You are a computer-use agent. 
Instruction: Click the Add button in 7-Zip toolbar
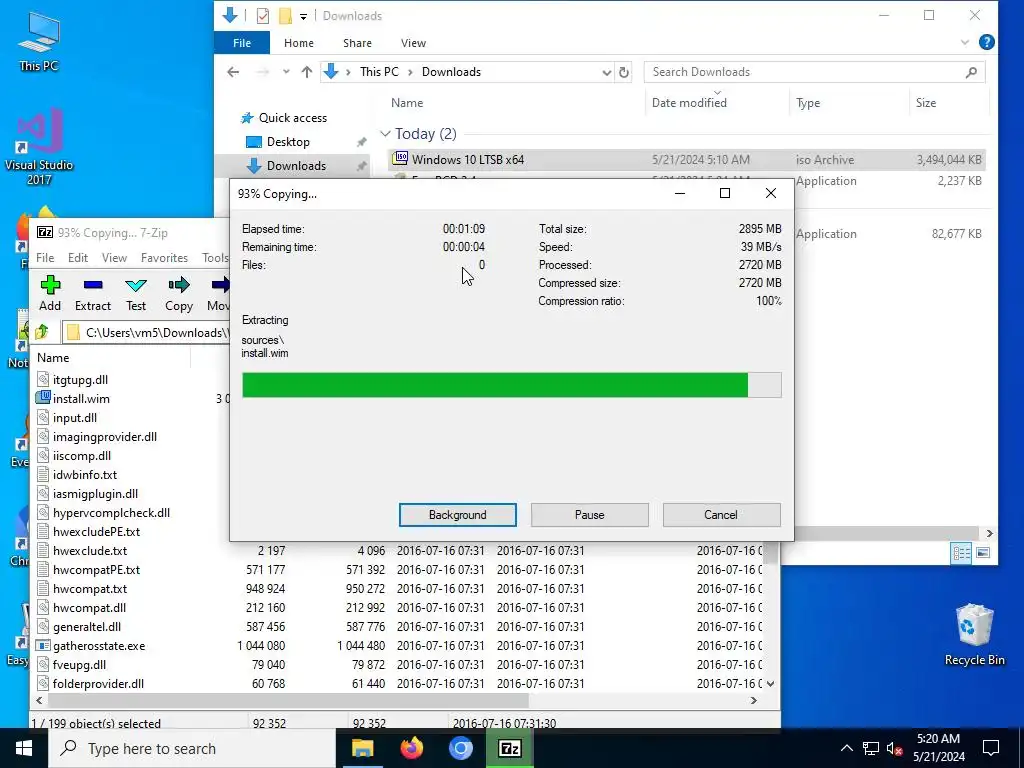pyautogui.click(x=50, y=293)
